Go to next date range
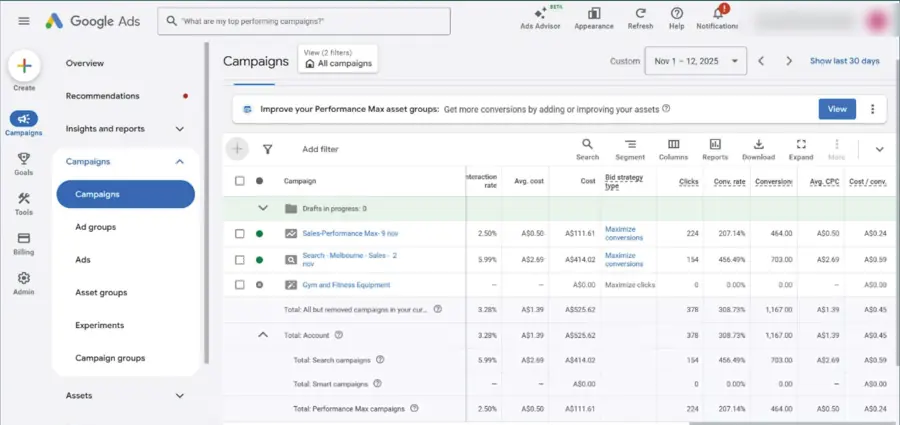The height and width of the screenshot is (425, 900). (x=789, y=61)
